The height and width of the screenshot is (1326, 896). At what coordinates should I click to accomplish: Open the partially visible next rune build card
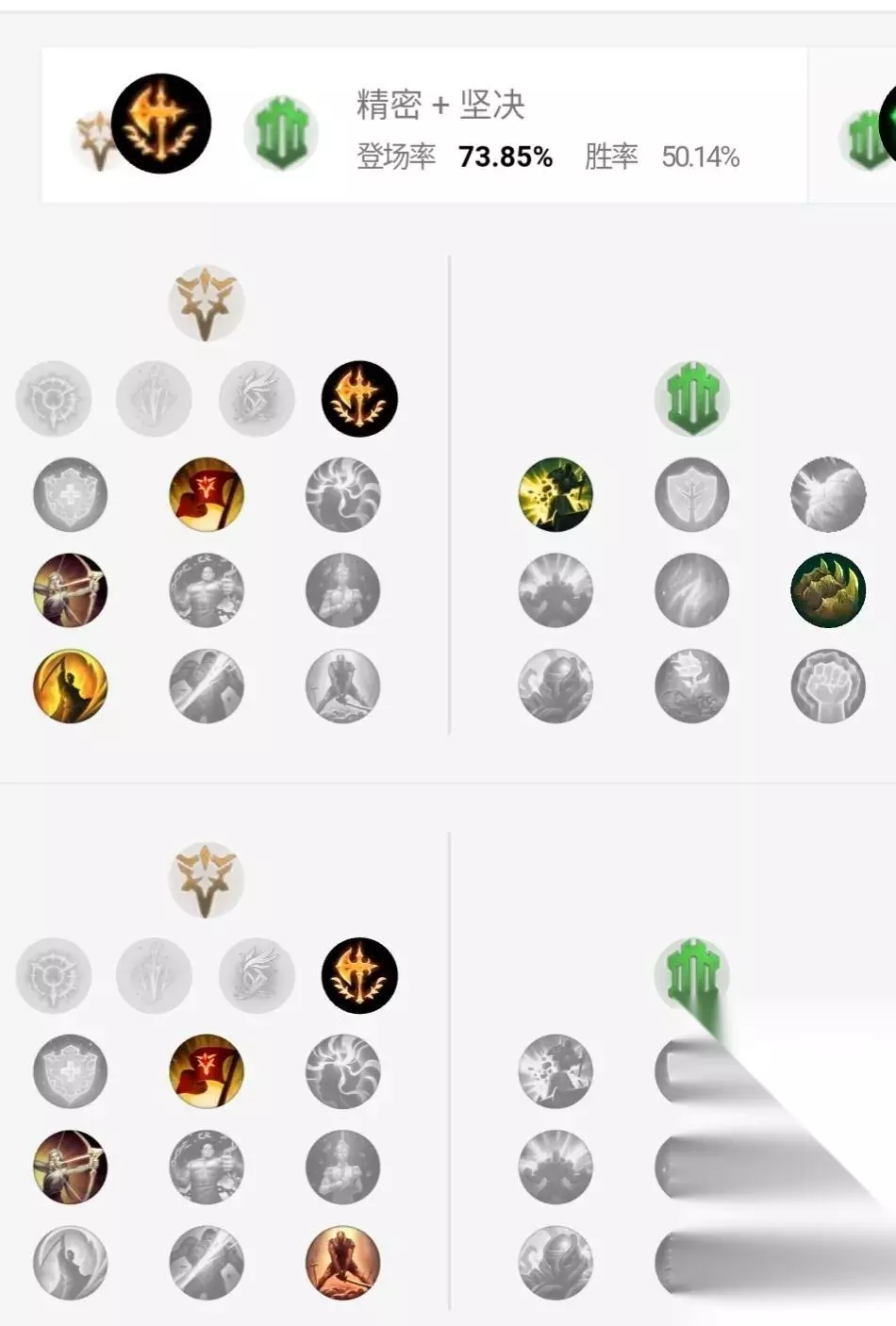tap(854, 125)
